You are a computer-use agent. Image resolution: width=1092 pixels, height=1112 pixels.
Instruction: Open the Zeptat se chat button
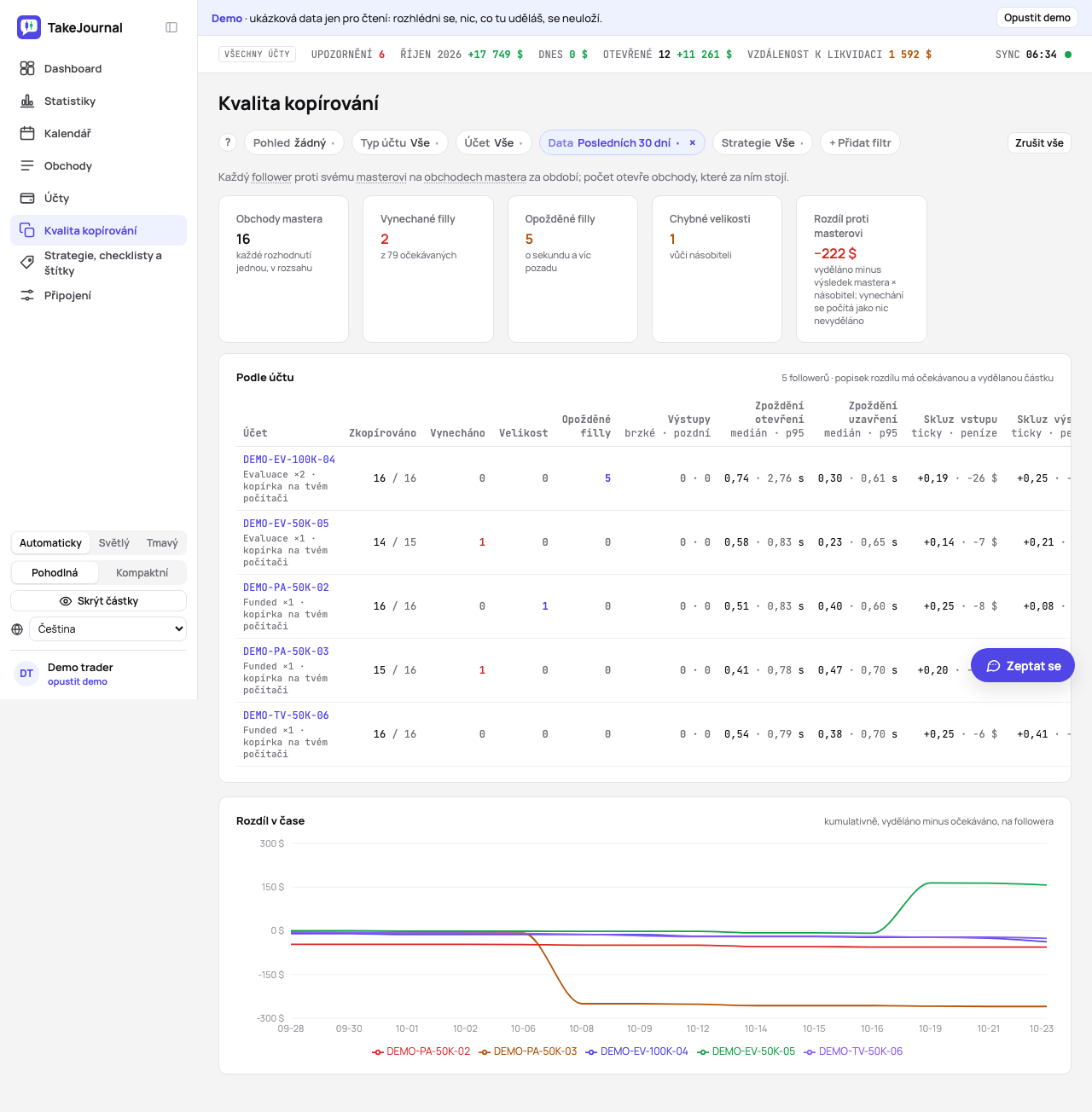click(1023, 665)
